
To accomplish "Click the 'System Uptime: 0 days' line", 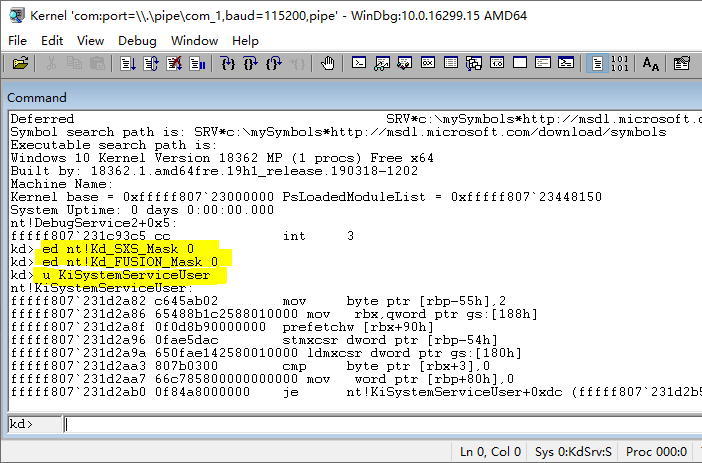I will point(142,210).
